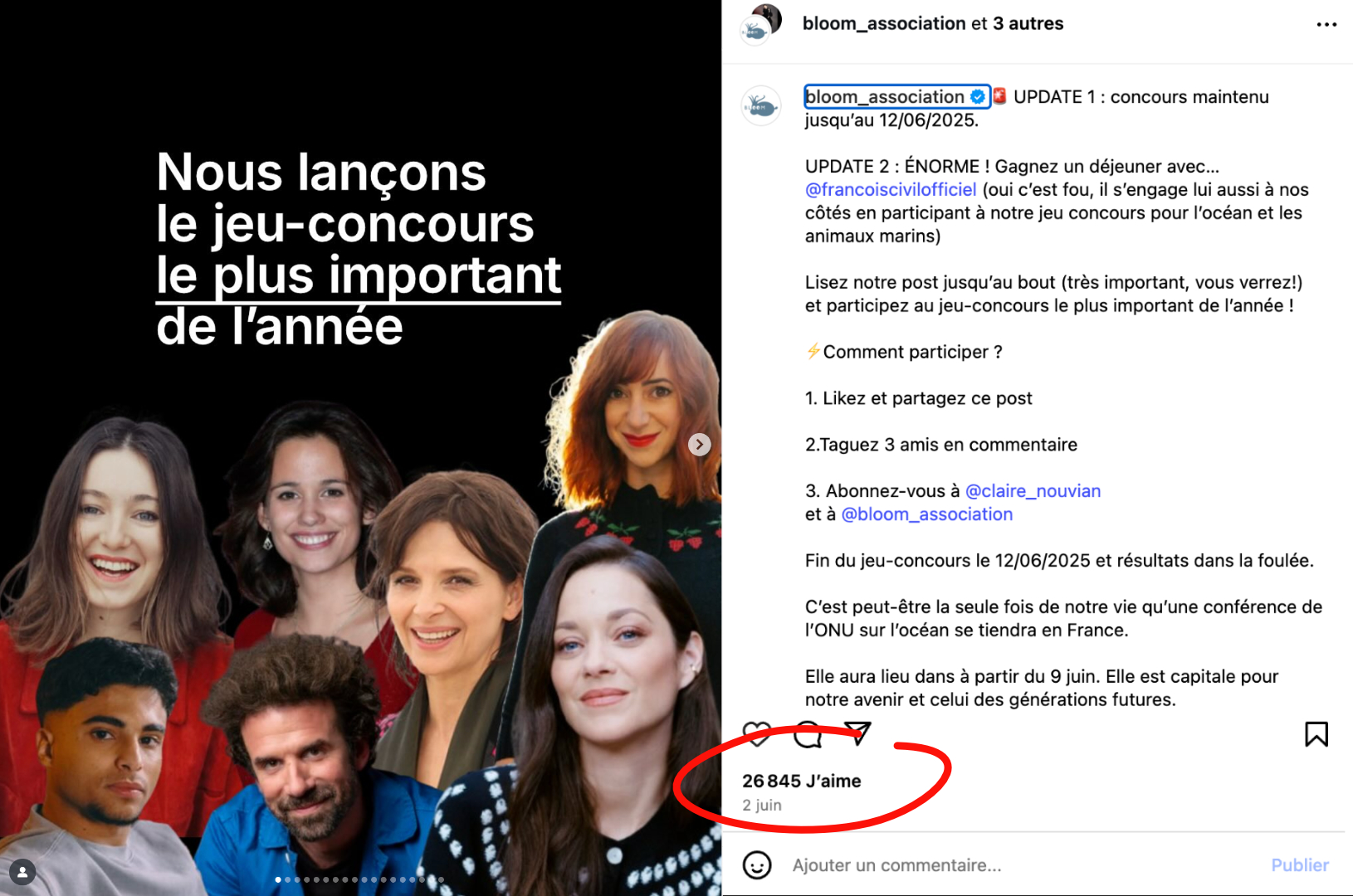This screenshot has height=896, width=1353.
Task: Save post with the bookmark icon
Action: coord(1316,734)
